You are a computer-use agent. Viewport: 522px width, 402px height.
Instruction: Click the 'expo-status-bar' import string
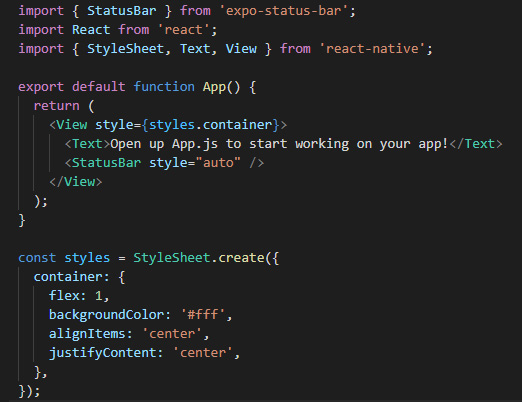point(284,11)
